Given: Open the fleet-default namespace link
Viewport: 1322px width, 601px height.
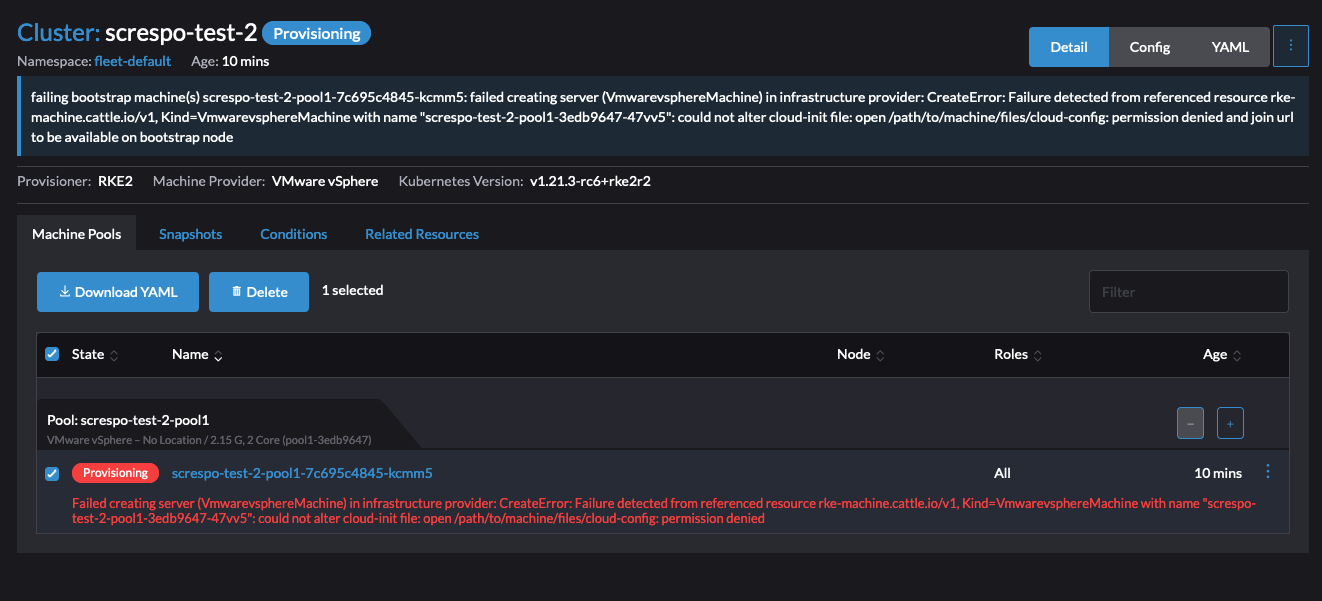Looking at the screenshot, I should click(x=133, y=61).
